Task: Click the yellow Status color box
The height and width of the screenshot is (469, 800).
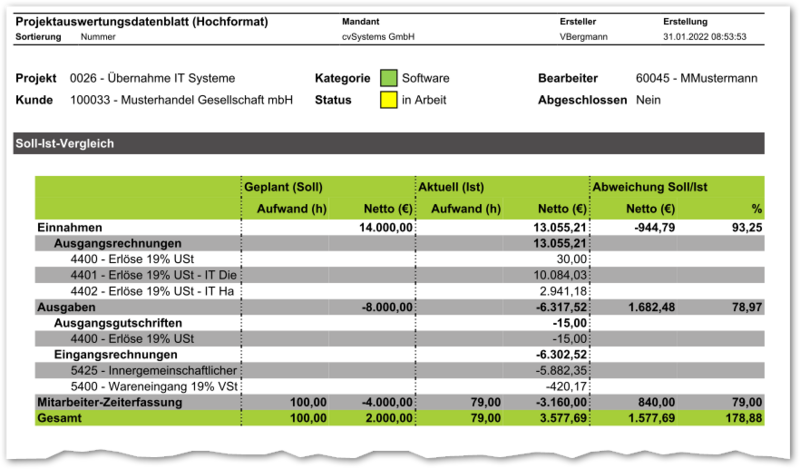Action: (389, 100)
